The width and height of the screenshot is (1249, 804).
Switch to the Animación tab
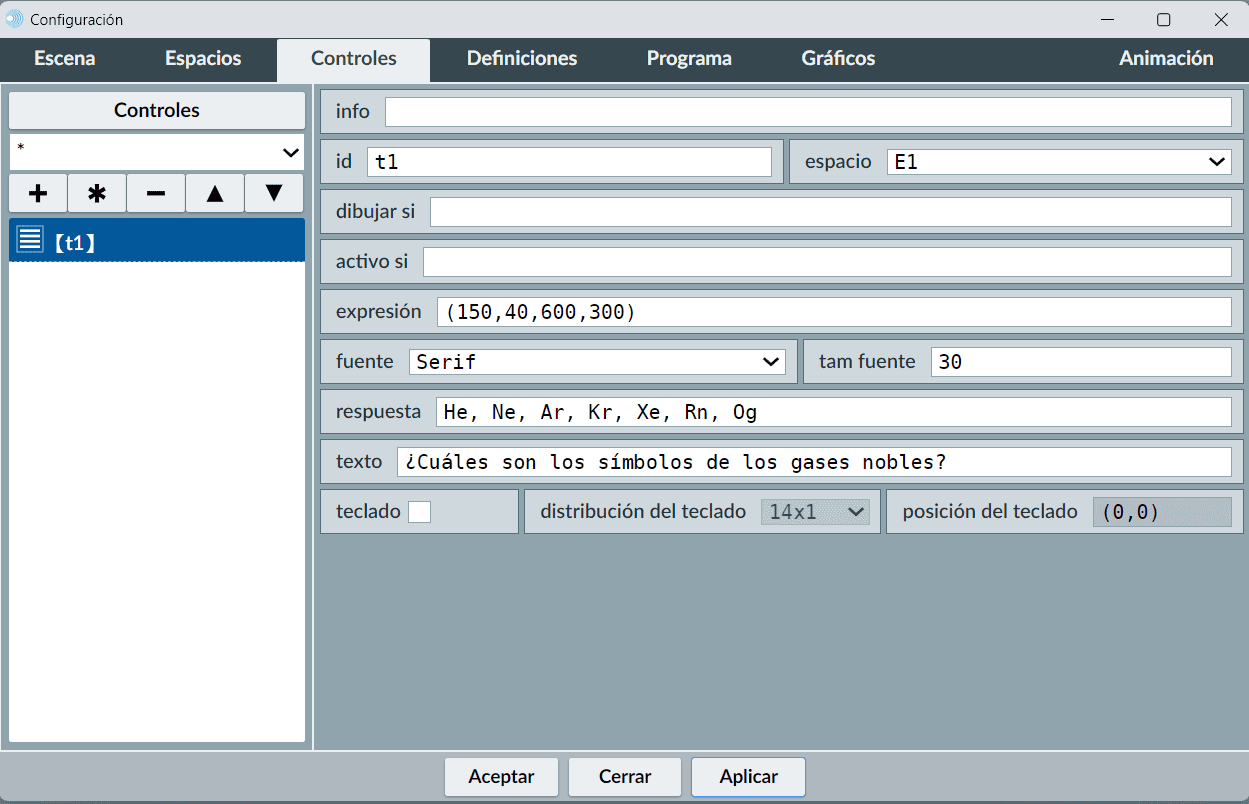pyautogui.click(x=1166, y=59)
